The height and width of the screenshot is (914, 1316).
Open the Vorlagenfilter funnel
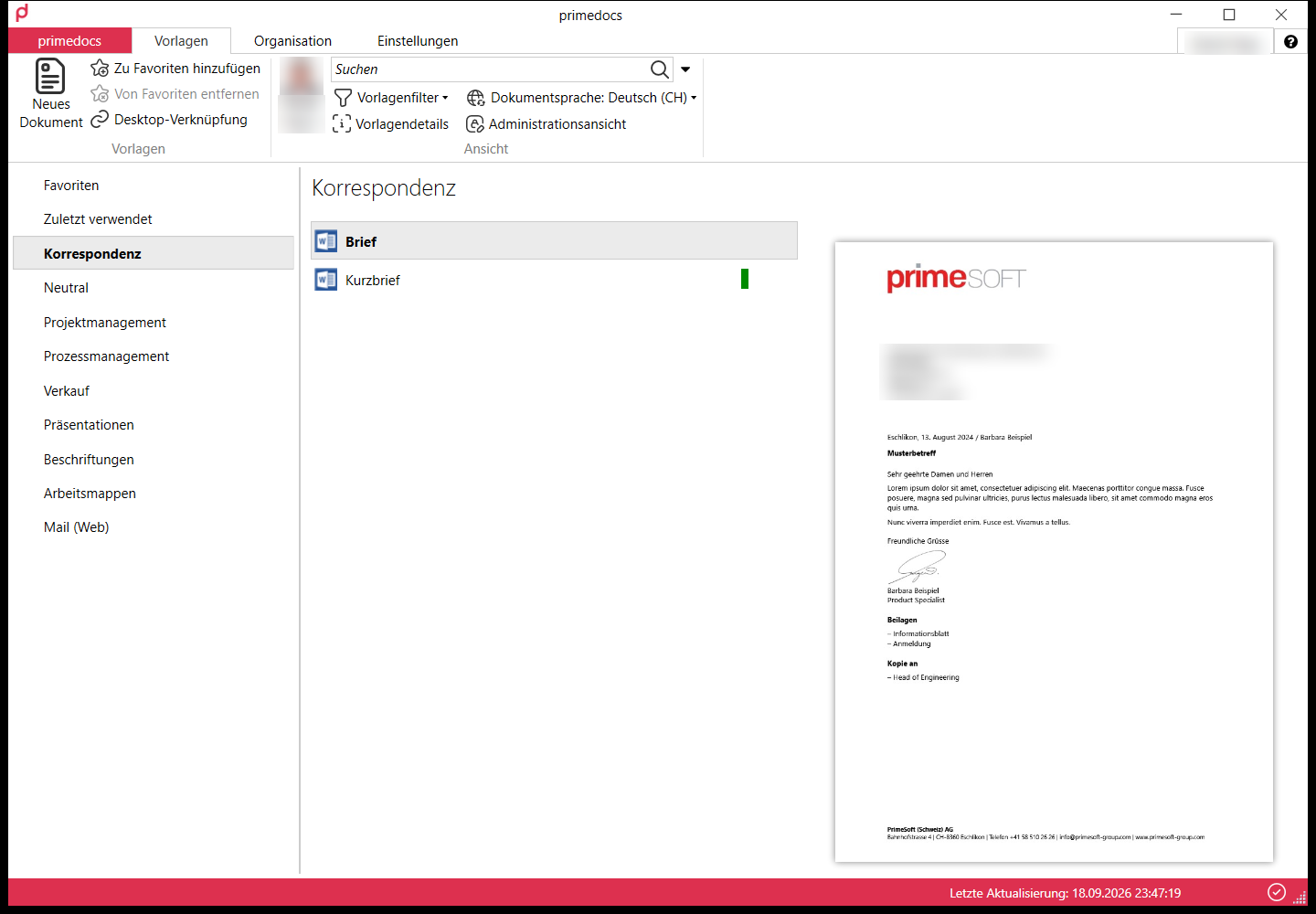point(343,98)
